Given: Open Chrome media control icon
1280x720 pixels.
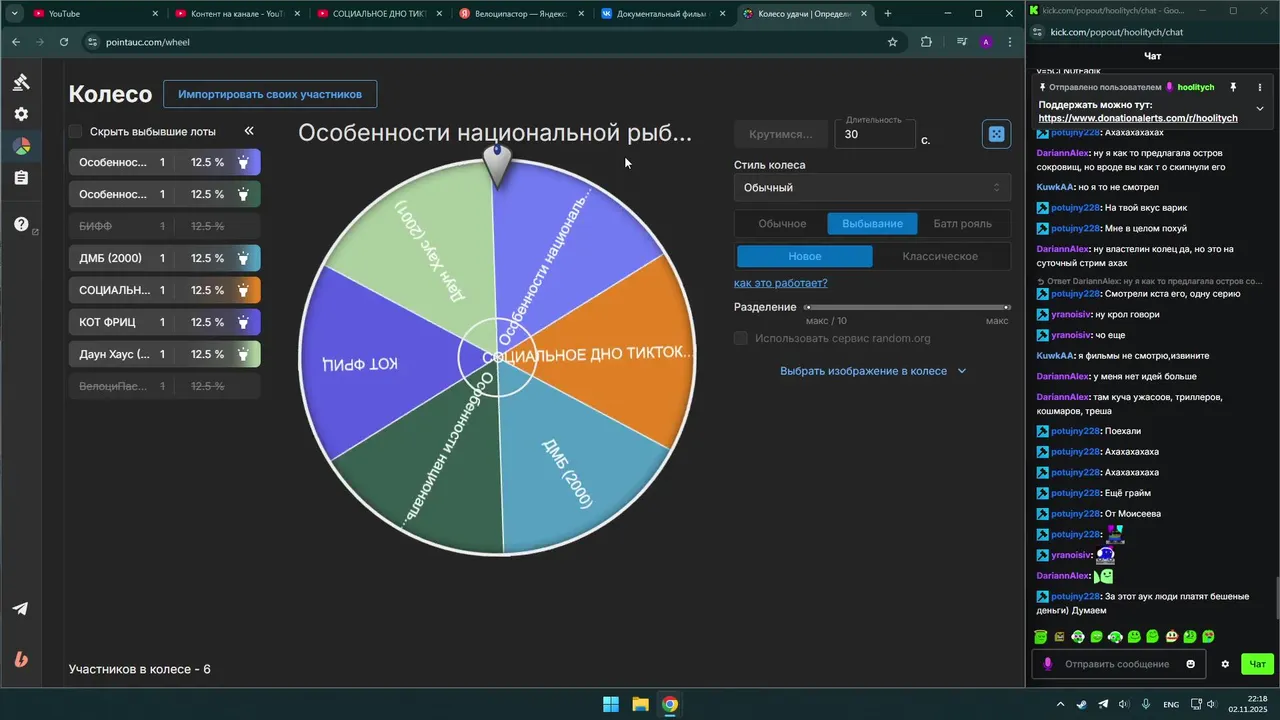Looking at the screenshot, I should point(962,42).
